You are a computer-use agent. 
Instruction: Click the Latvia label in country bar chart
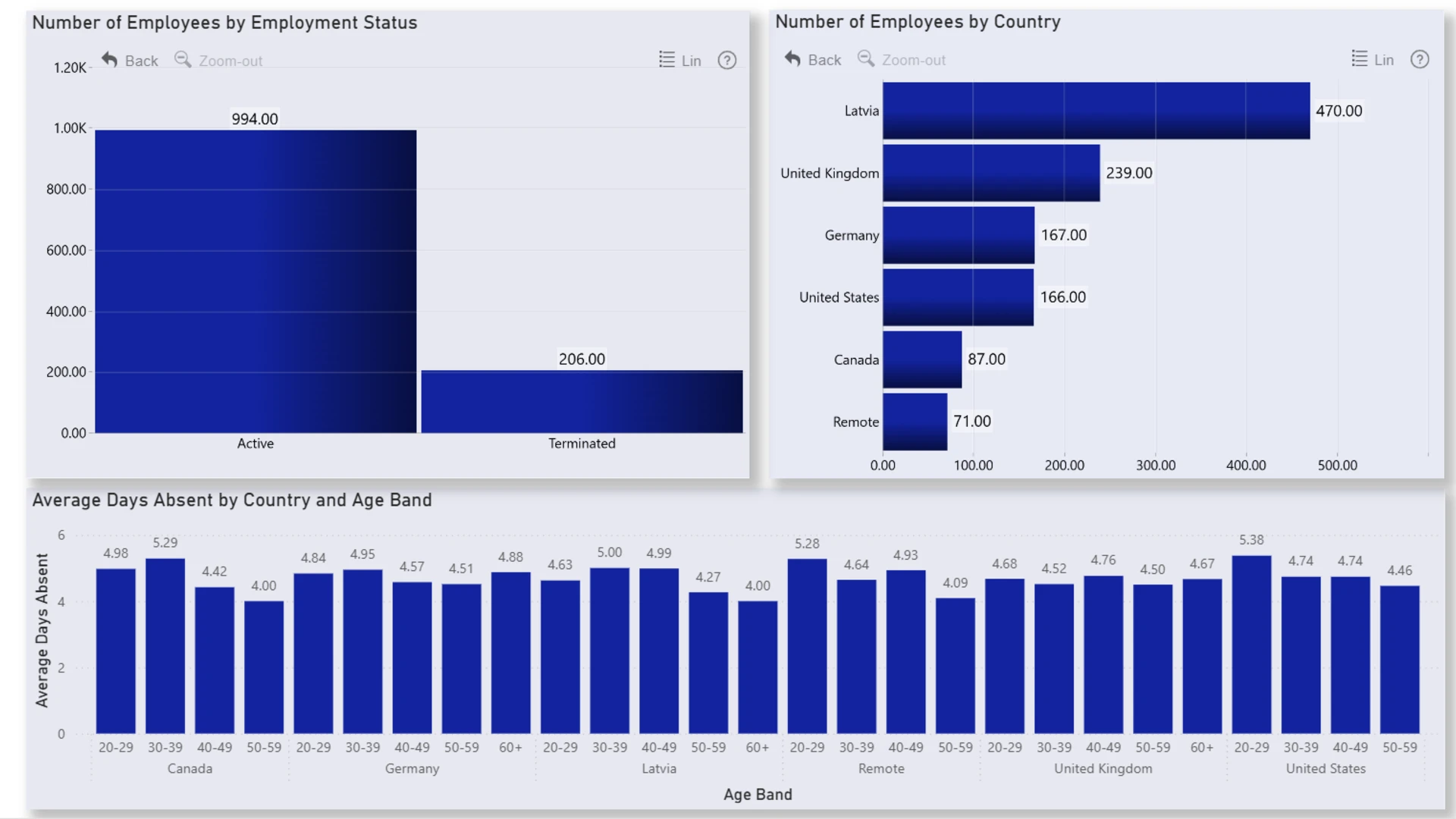coord(861,111)
